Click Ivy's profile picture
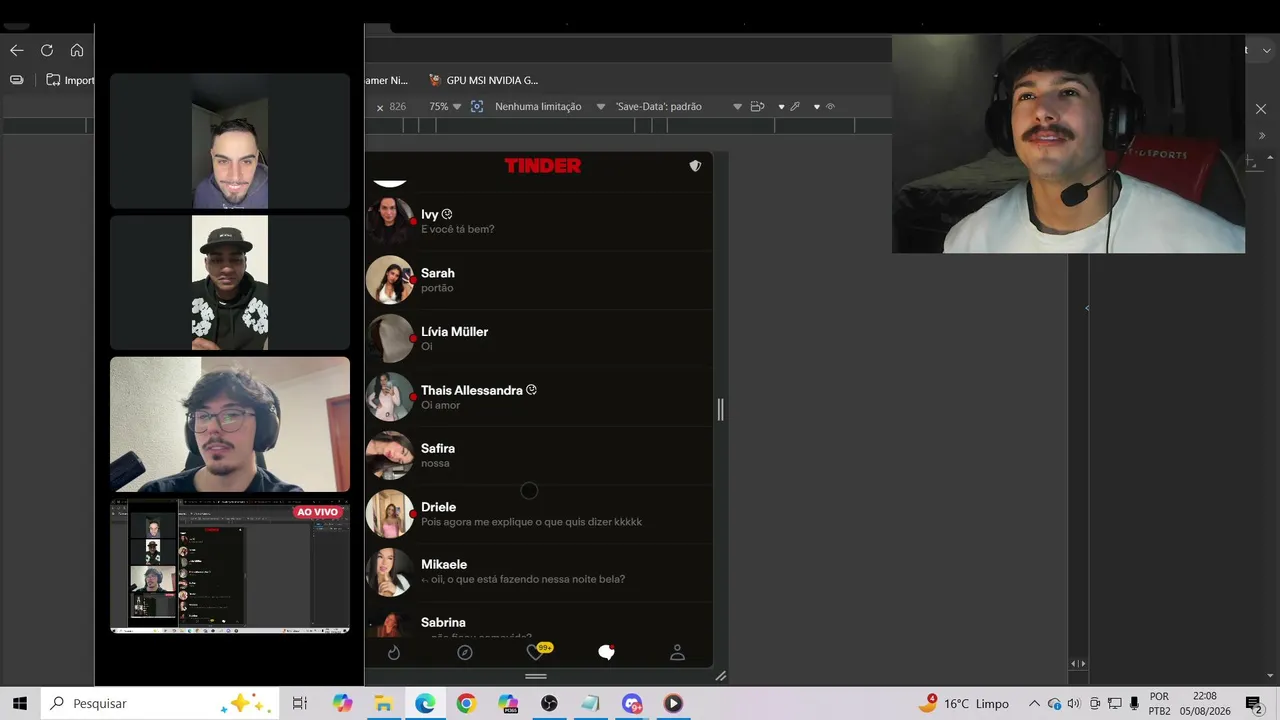The image size is (1280, 720). pyautogui.click(x=390, y=221)
